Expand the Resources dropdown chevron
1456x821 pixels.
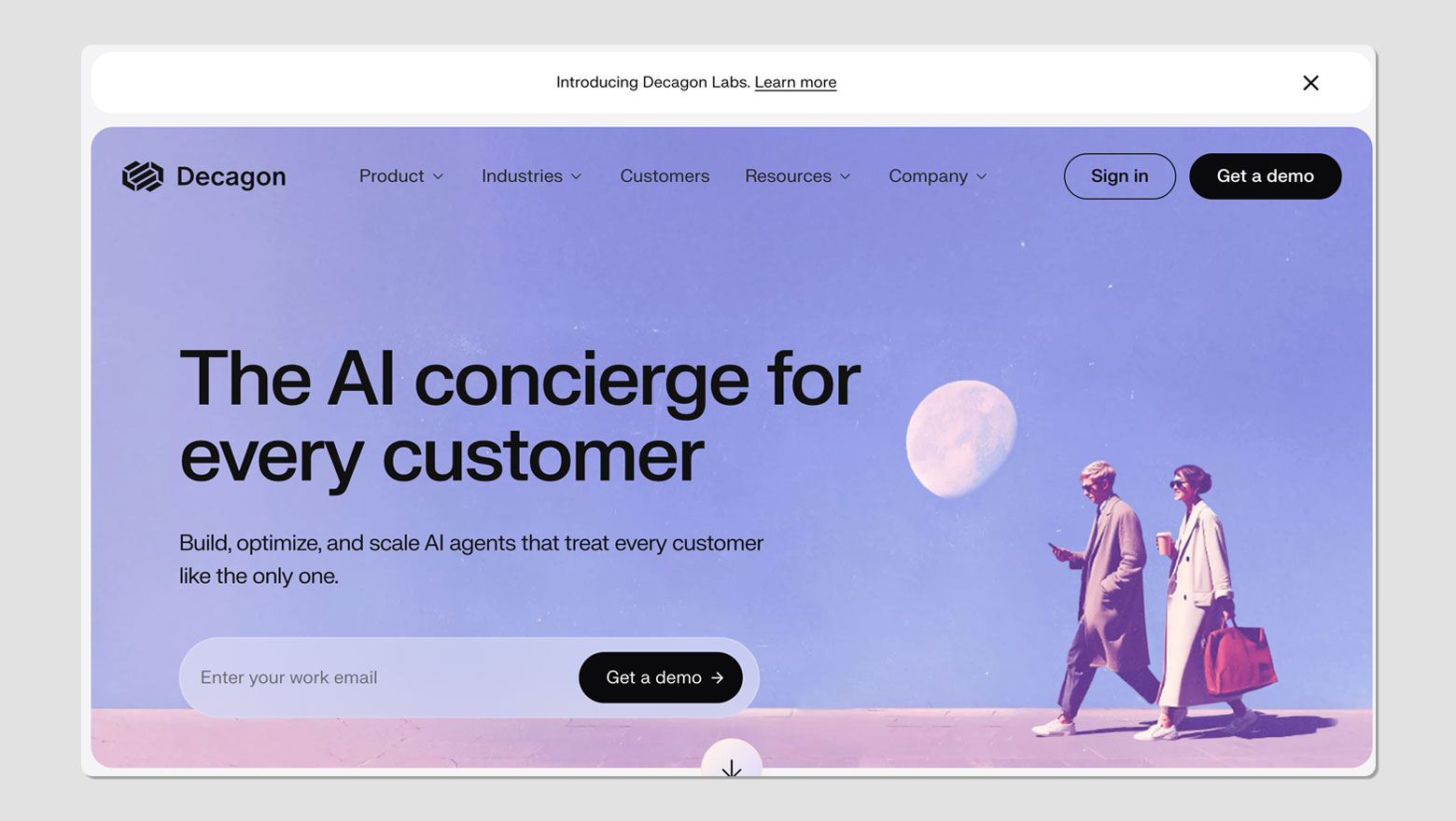(845, 176)
